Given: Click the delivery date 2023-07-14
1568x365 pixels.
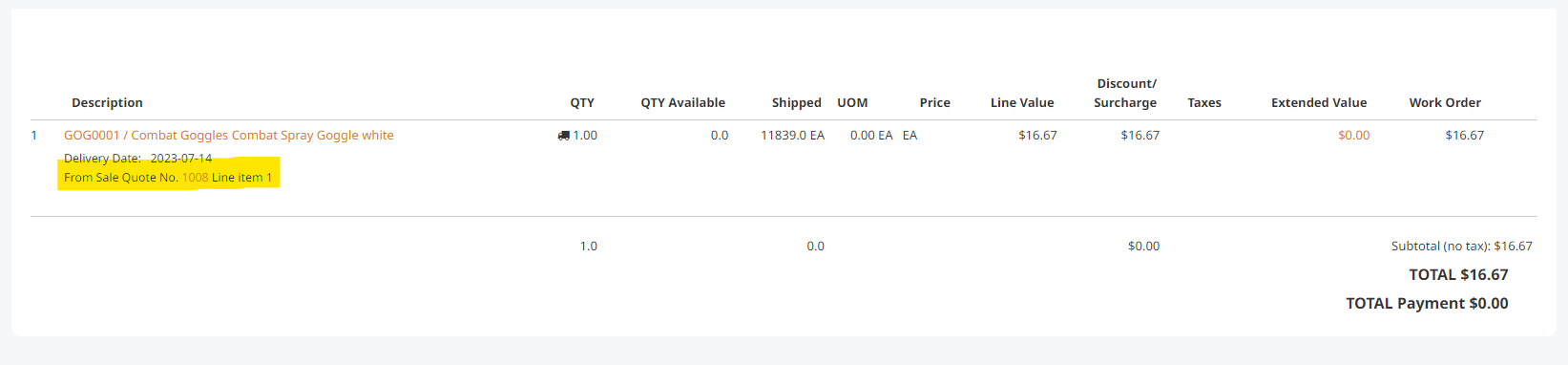Looking at the screenshot, I should click(181, 159).
